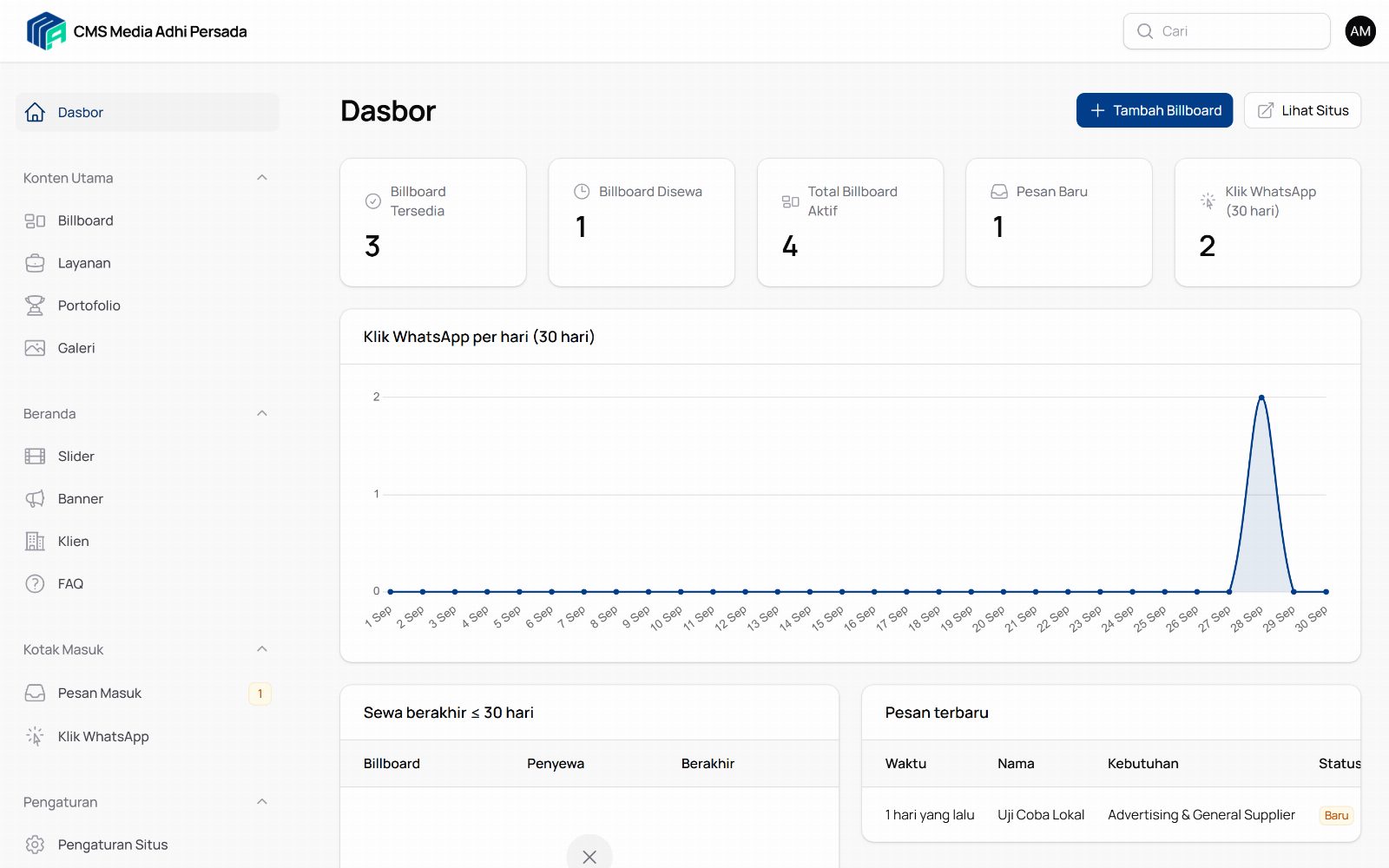1389x868 pixels.
Task: Click the Layanan briefcase icon
Action: coord(35,263)
